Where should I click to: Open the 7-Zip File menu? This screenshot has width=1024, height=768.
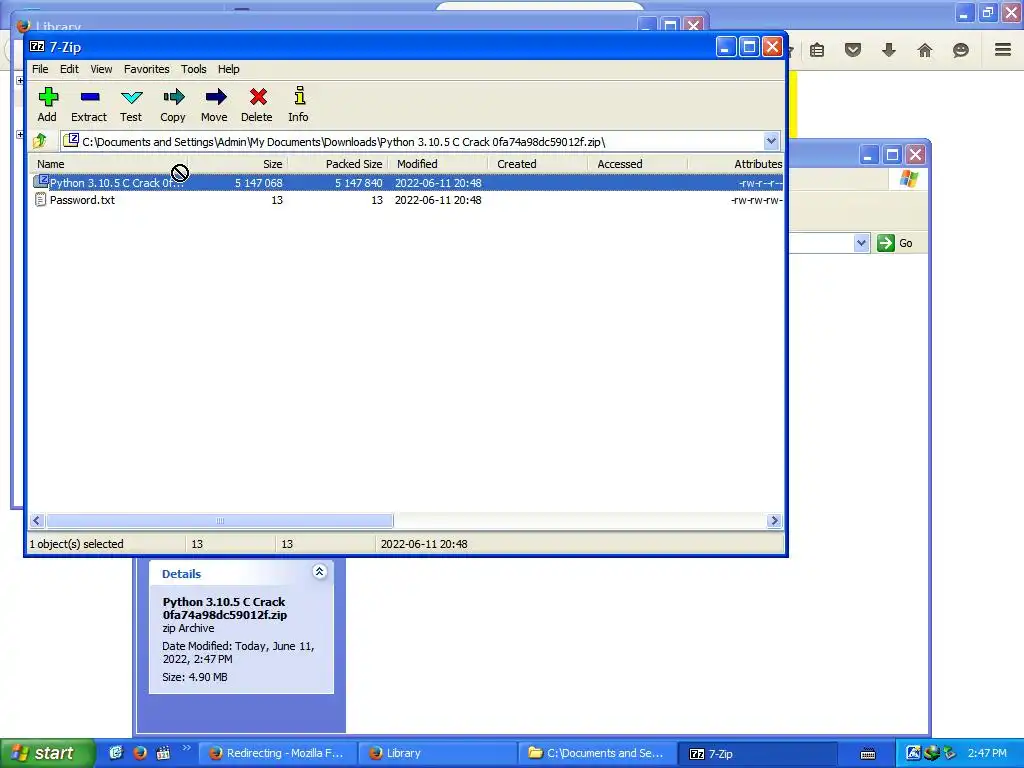coord(40,69)
